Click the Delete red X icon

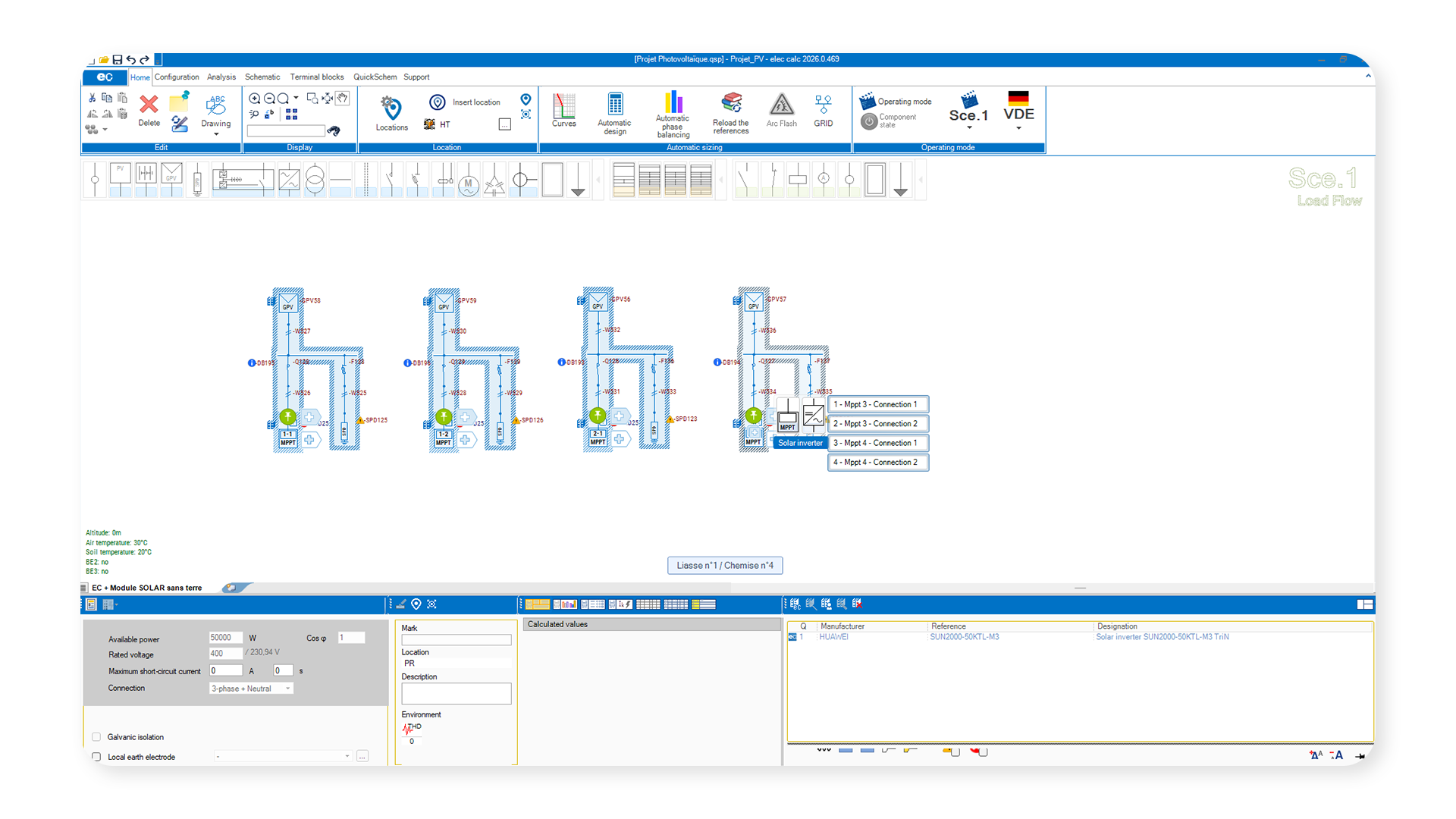click(149, 104)
